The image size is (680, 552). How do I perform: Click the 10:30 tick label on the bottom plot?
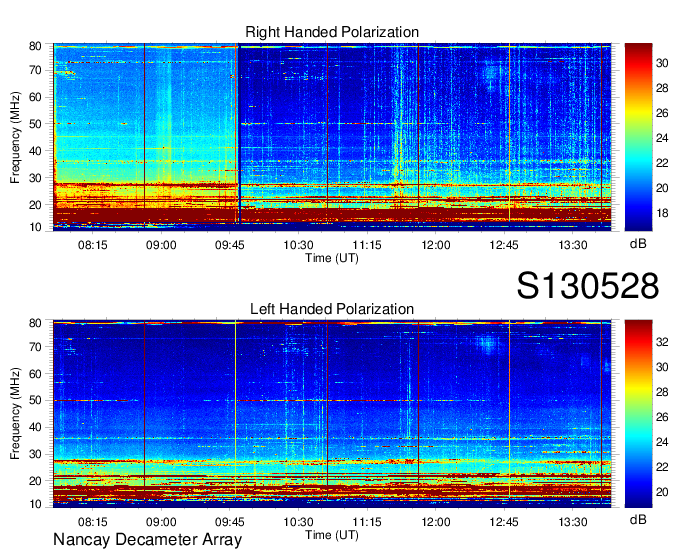point(298,522)
